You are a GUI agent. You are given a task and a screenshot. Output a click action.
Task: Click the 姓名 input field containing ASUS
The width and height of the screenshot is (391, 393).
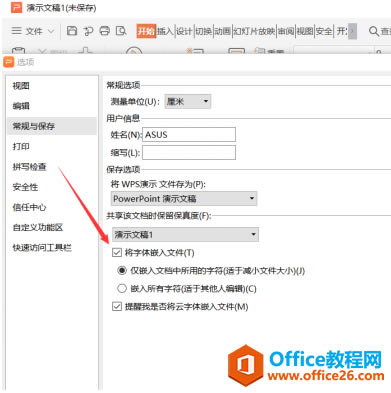pos(189,135)
